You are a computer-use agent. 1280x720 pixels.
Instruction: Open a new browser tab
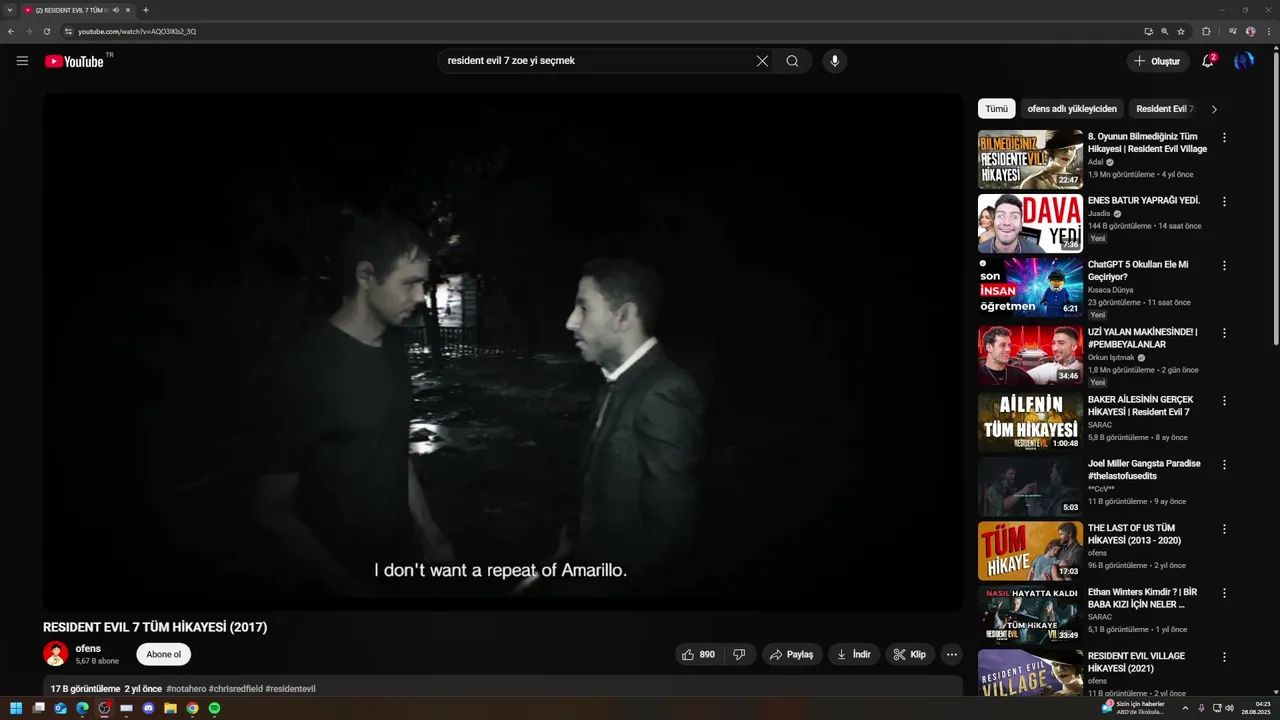click(146, 10)
